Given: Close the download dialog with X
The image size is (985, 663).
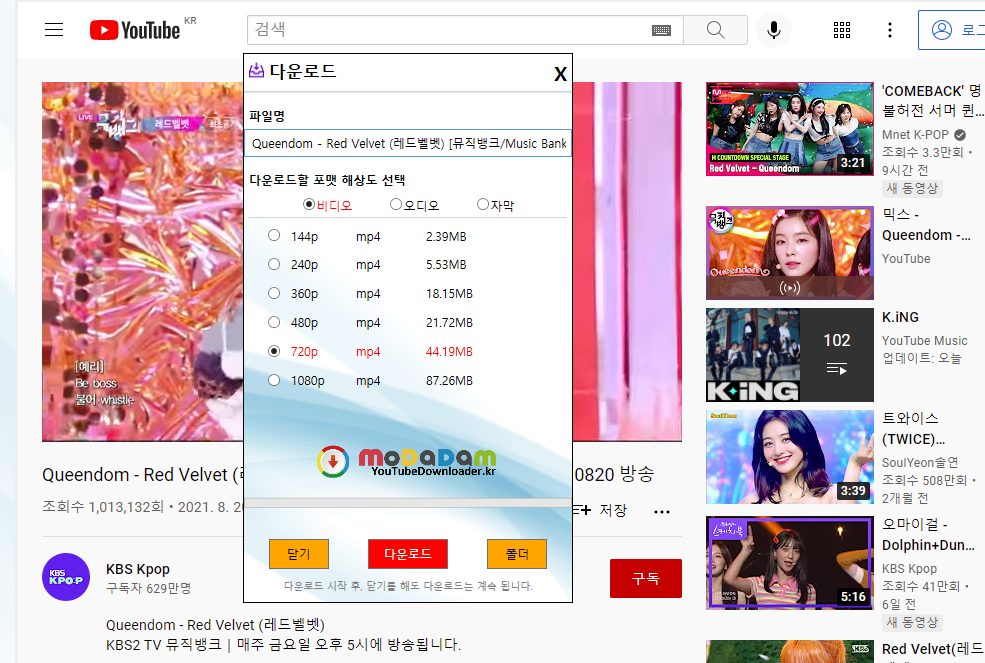Looking at the screenshot, I should 560,74.
